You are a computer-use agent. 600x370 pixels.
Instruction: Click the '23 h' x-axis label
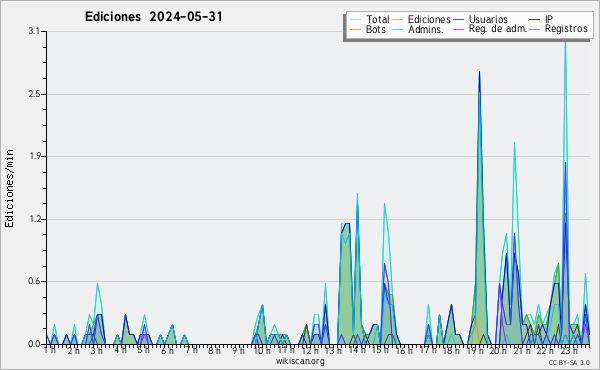pos(569,350)
